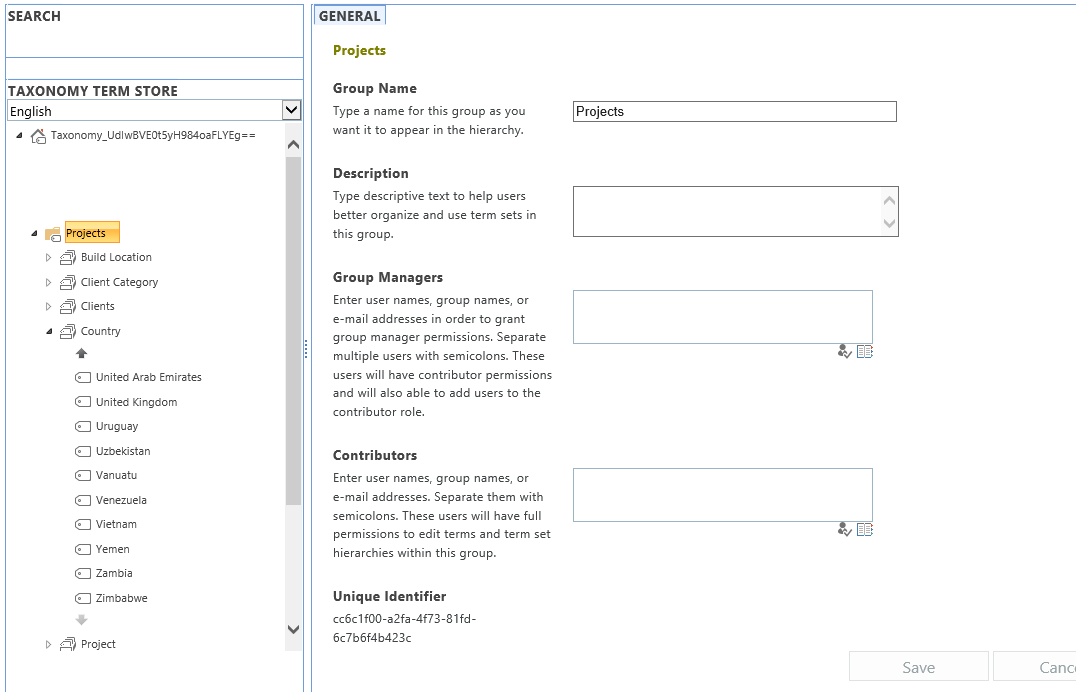Image resolution: width=1076 pixels, height=692 pixels.
Task: Select the Client Category tree item
Action: pyautogui.click(x=119, y=282)
